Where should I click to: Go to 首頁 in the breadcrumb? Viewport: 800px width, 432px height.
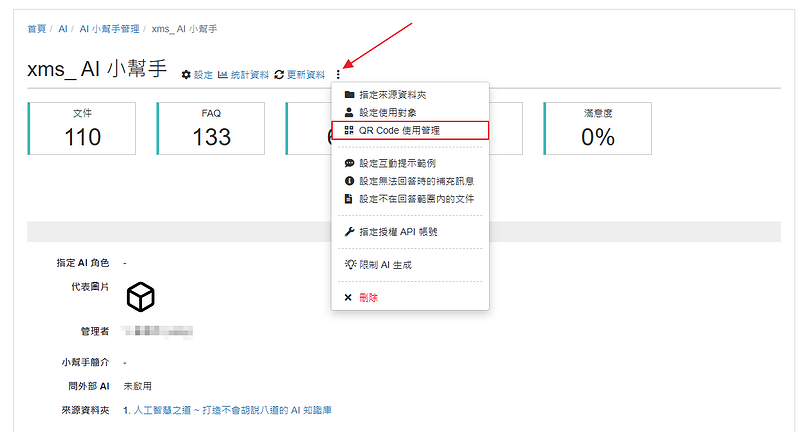pyautogui.click(x=36, y=28)
